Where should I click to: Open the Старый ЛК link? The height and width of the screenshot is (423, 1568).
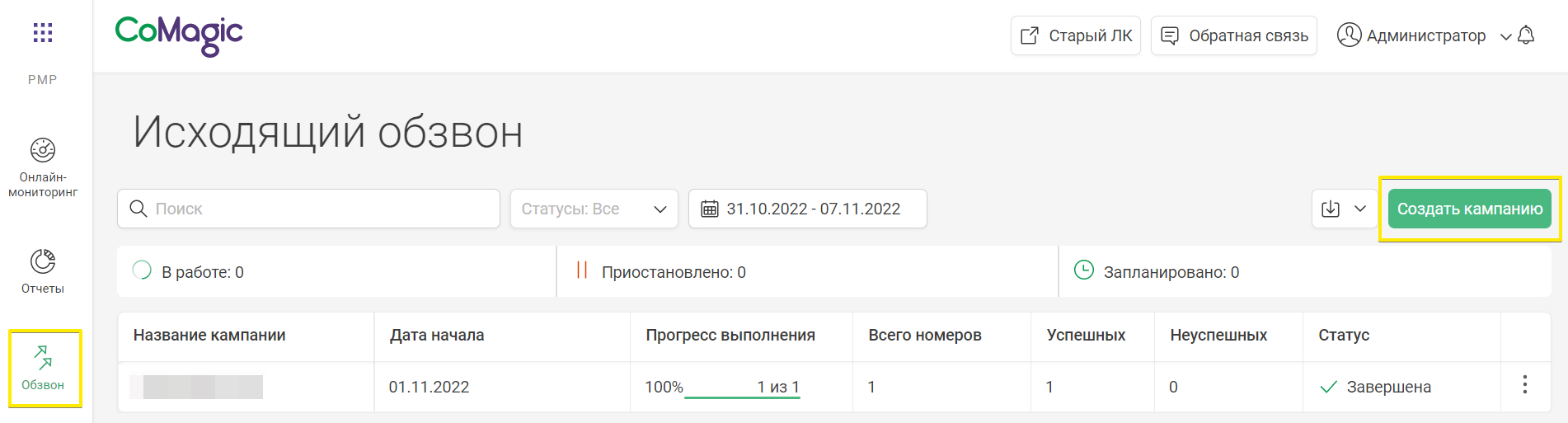(1076, 35)
